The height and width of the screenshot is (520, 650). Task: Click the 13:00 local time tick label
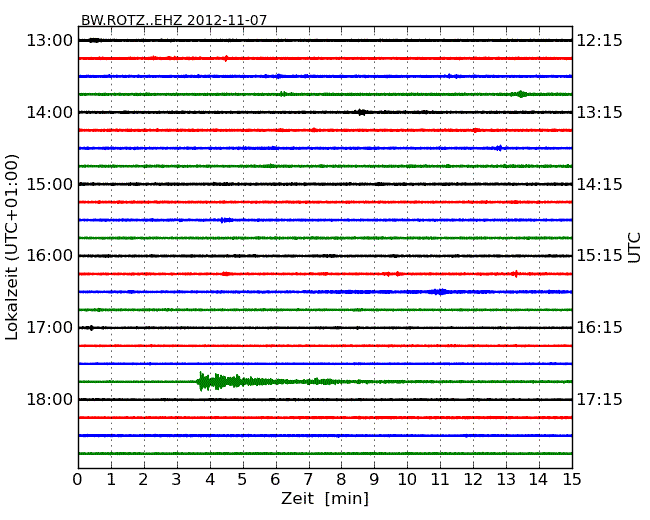tap(50, 41)
